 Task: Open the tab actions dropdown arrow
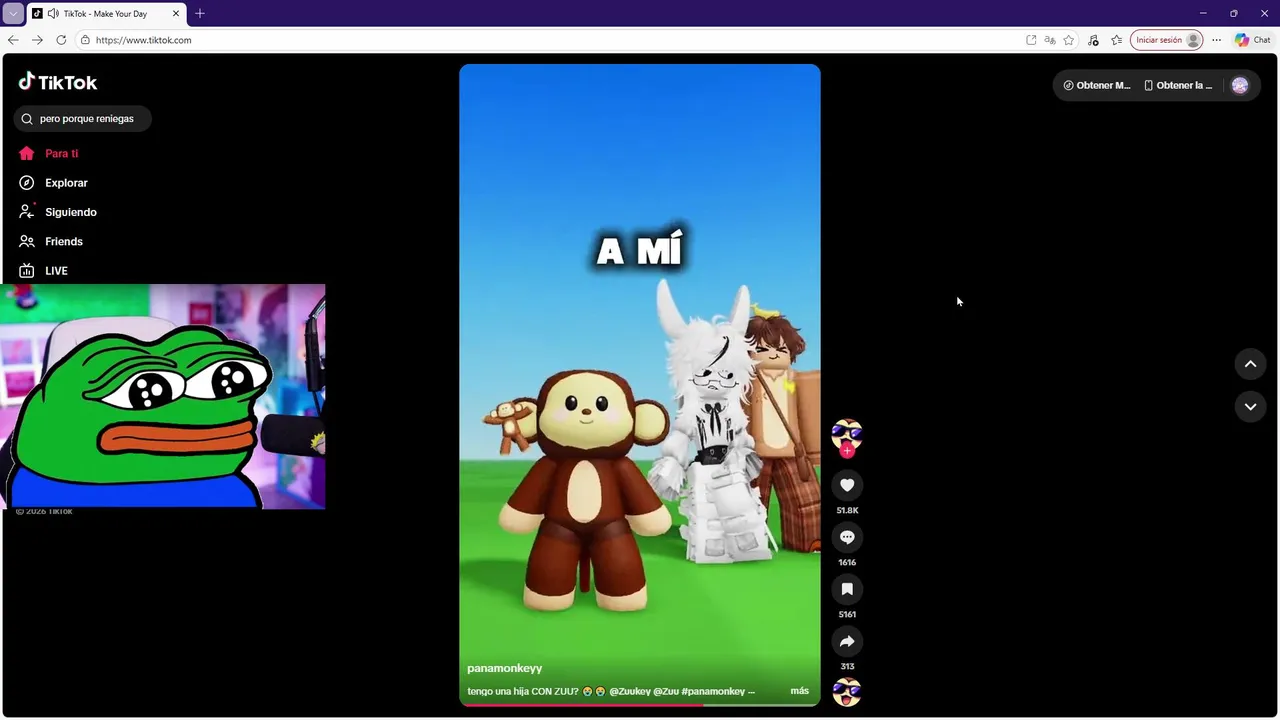(13, 14)
